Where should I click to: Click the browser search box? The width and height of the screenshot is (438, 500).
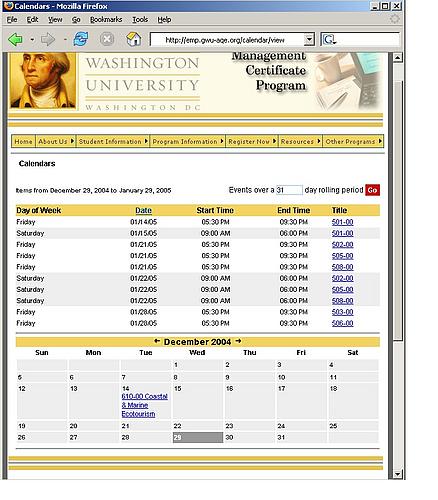pyautogui.click(x=360, y=40)
